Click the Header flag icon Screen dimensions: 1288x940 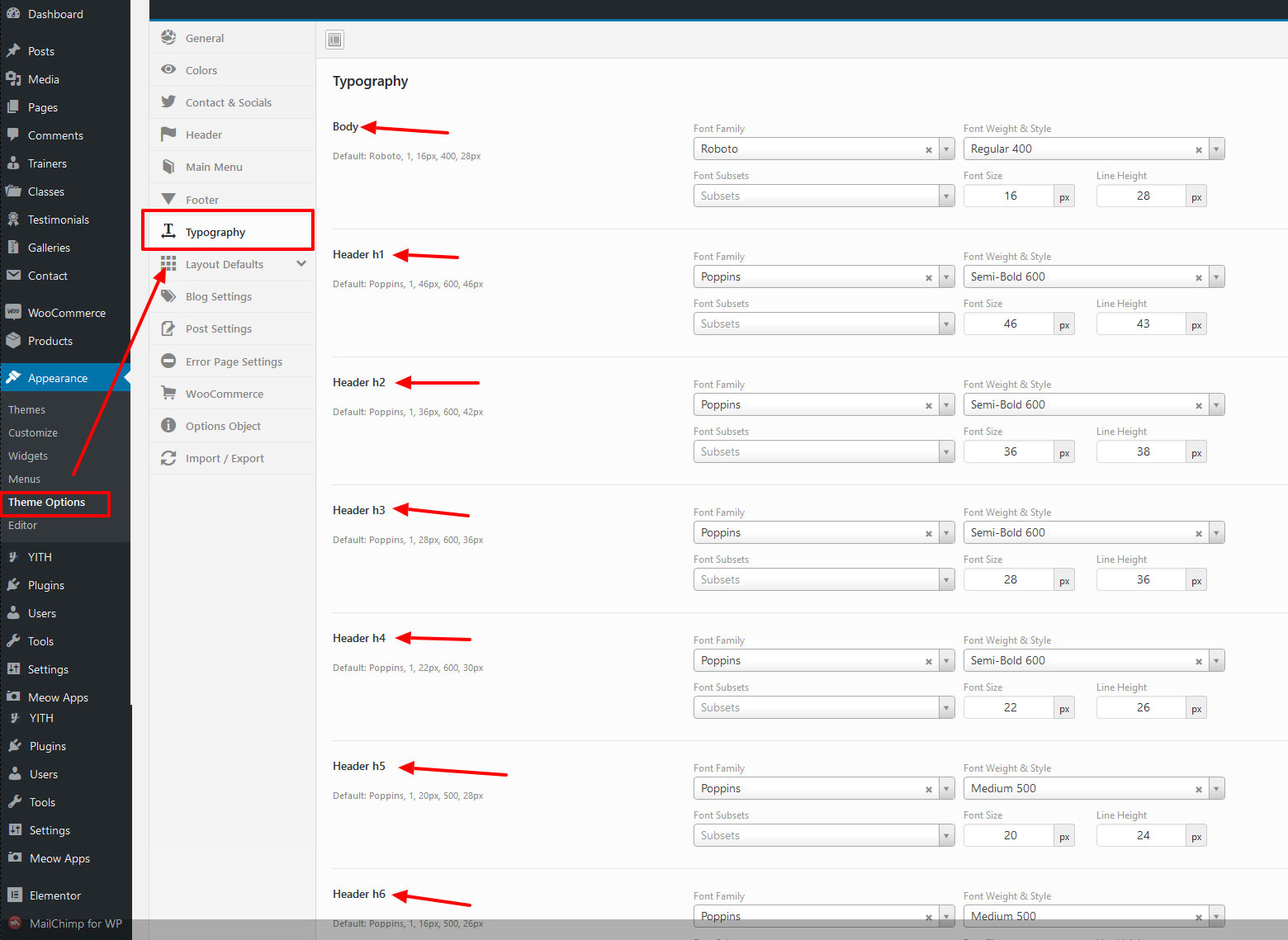point(168,134)
